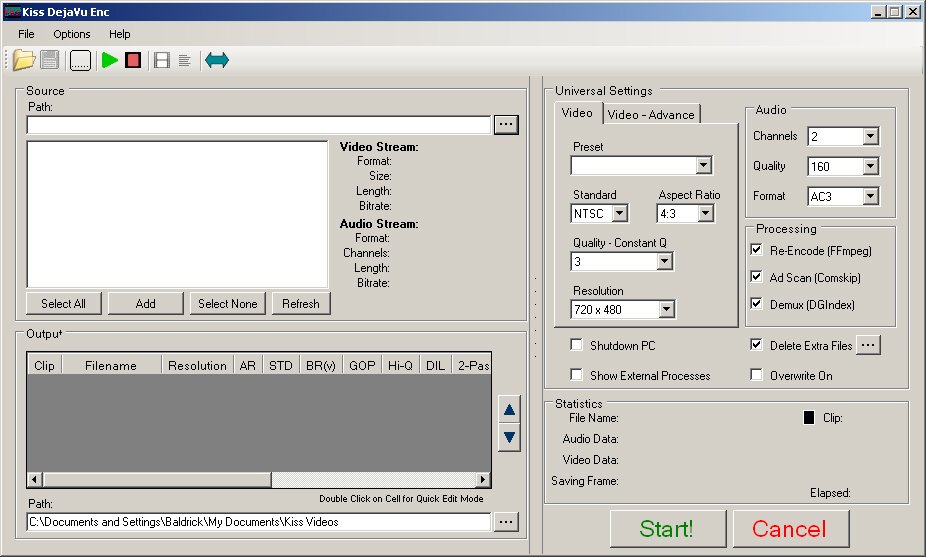
Task: Click the Resolution column header
Action: point(197,366)
